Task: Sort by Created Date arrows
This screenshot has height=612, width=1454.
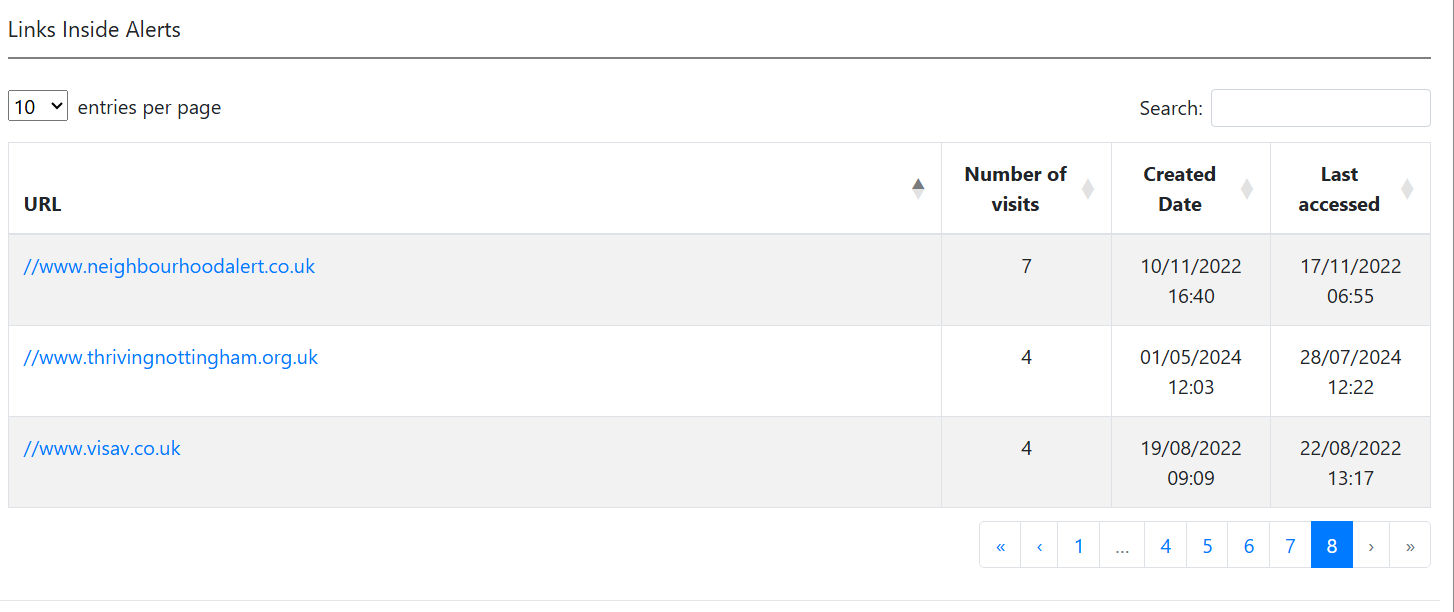Action: (1247, 188)
